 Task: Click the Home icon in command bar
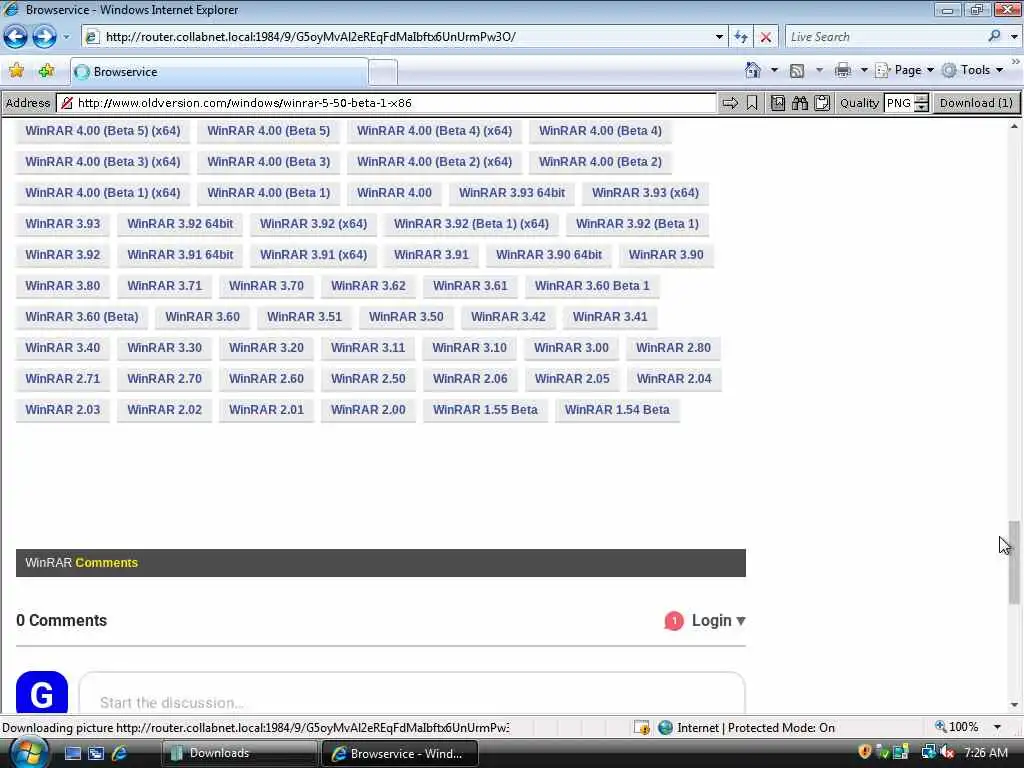click(752, 70)
